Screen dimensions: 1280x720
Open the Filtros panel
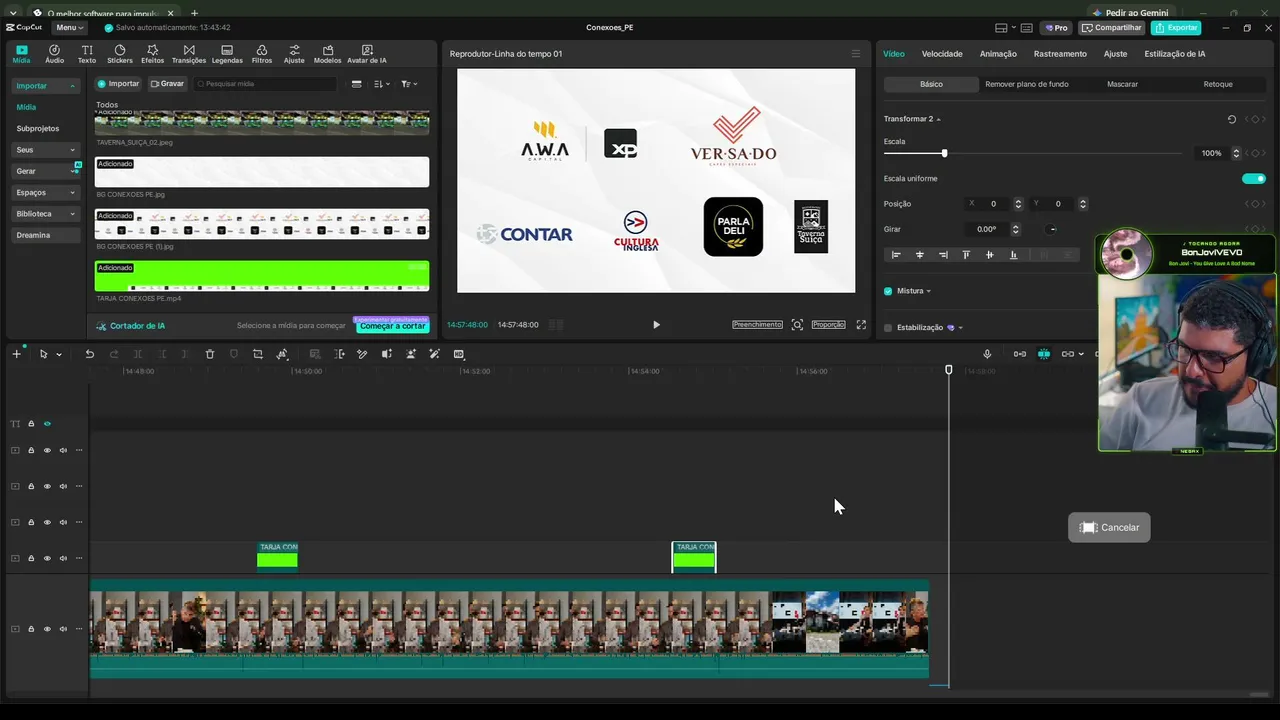click(x=262, y=54)
